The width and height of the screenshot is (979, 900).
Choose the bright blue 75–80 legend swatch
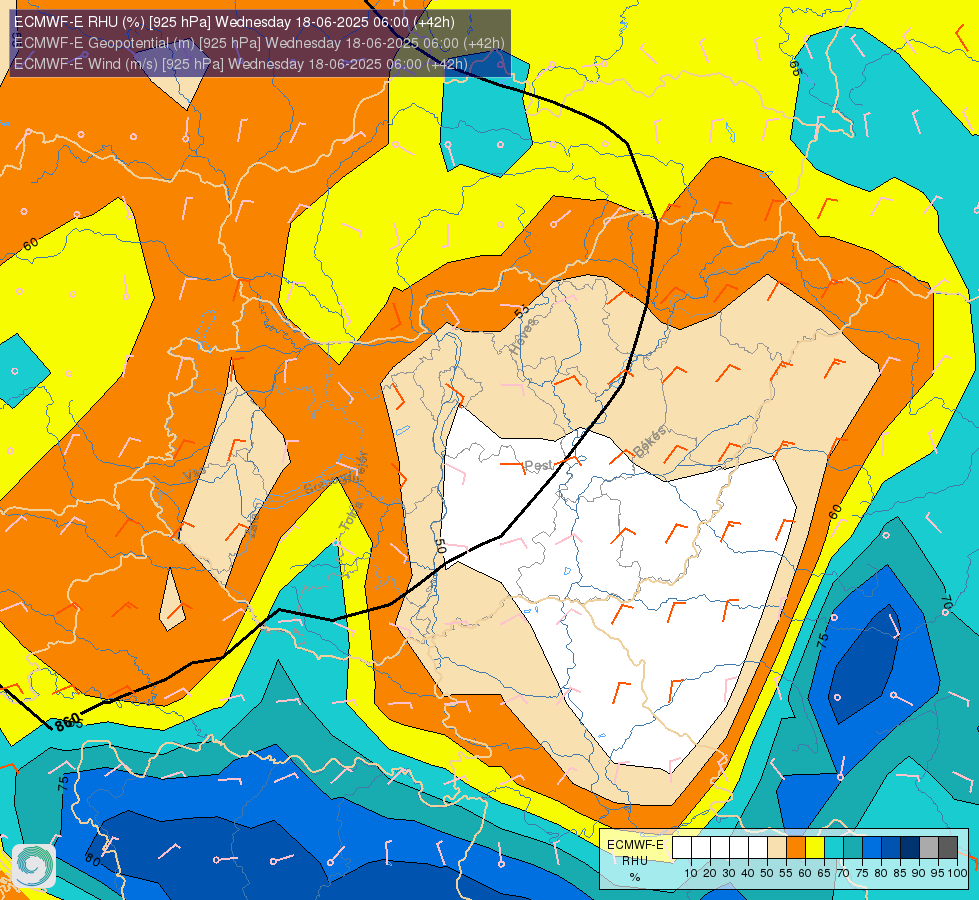tap(872, 847)
